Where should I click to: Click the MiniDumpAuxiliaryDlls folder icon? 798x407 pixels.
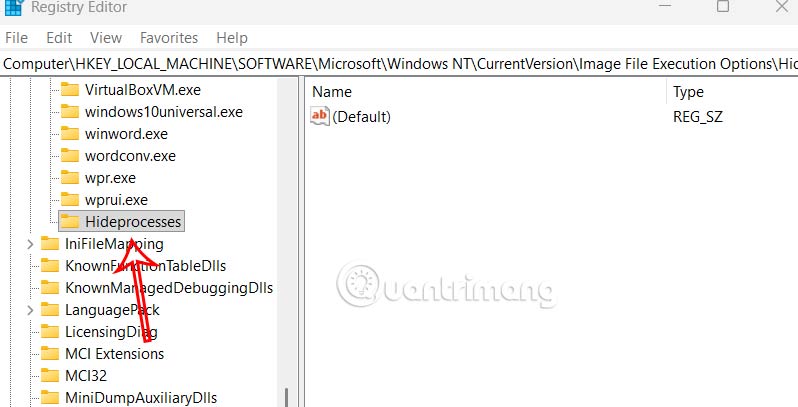click(50, 397)
